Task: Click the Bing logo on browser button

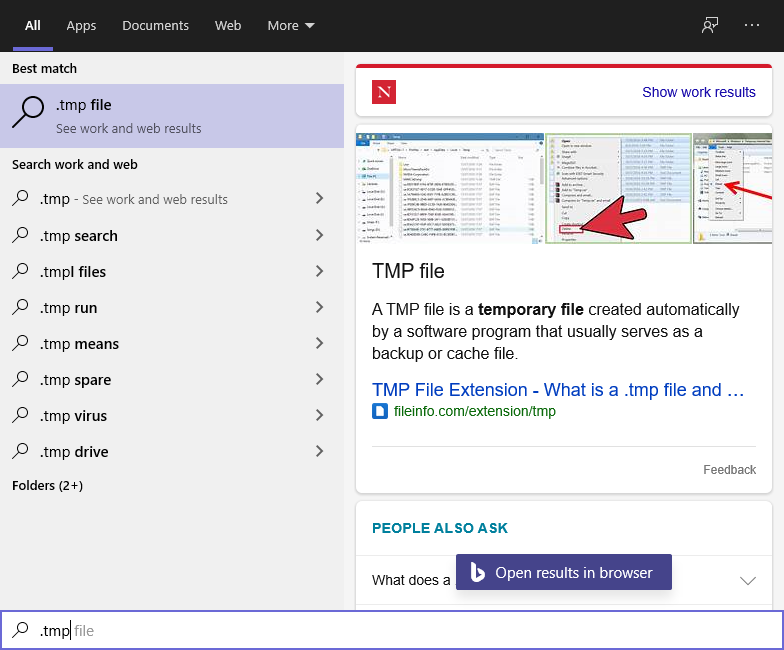Action: point(478,573)
